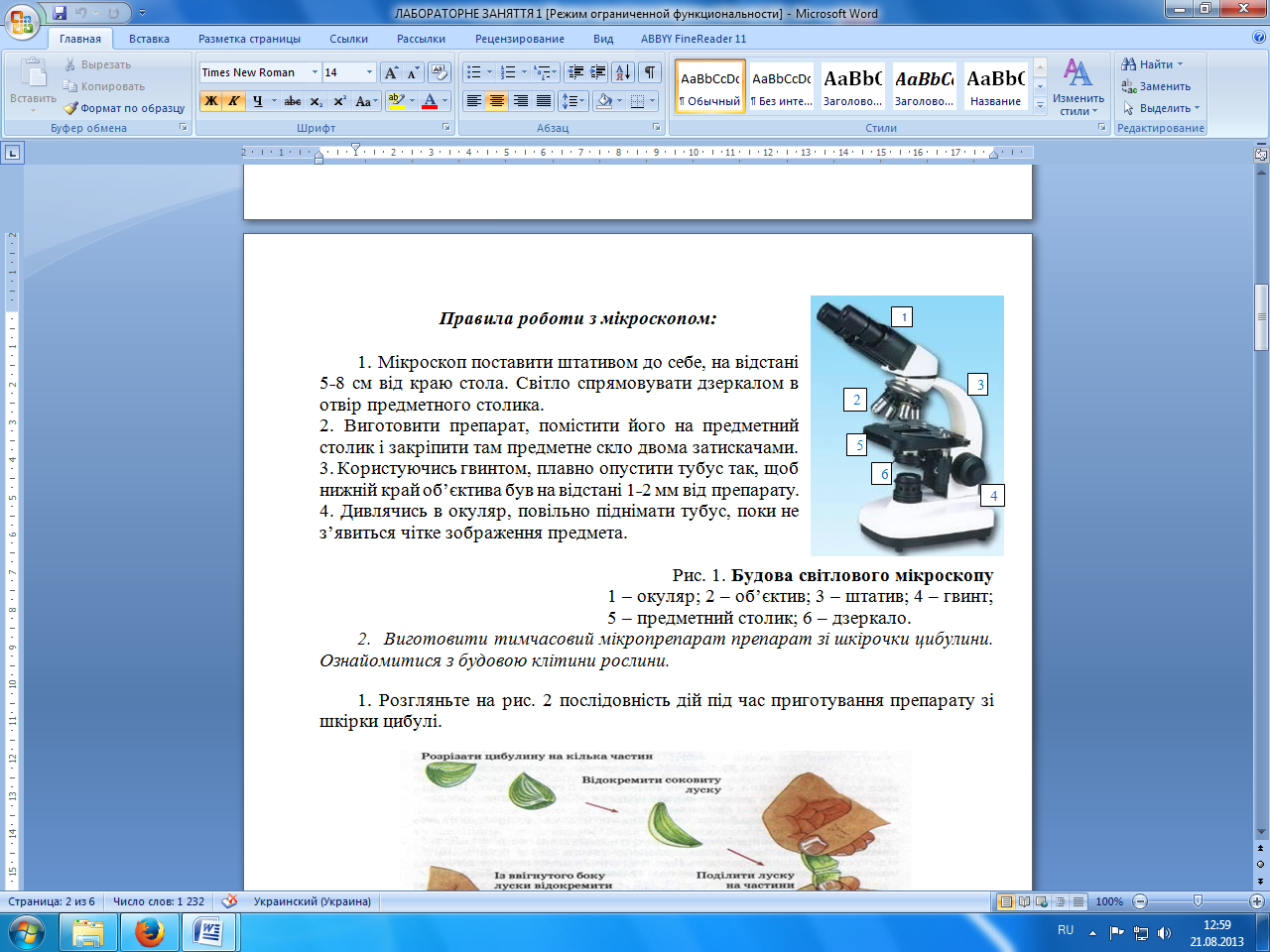Toggle show paragraph marks (¶)
The width and height of the screenshot is (1270, 952).
point(650,72)
